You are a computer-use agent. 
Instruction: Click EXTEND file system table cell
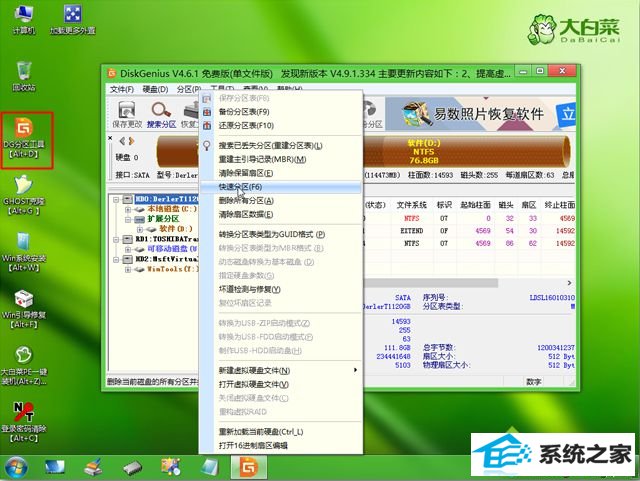pyautogui.click(x=411, y=231)
